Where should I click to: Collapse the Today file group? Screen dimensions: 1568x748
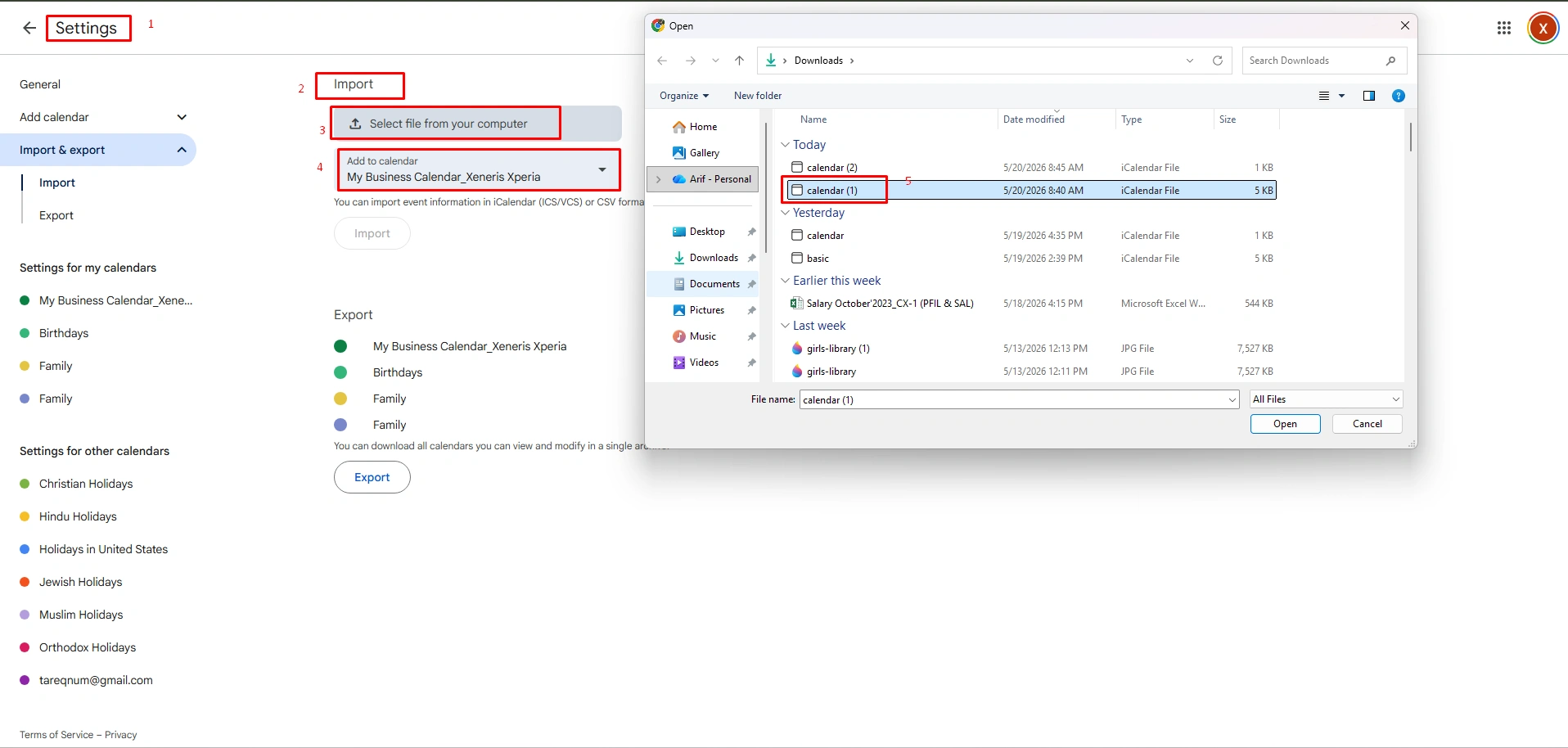[785, 145]
